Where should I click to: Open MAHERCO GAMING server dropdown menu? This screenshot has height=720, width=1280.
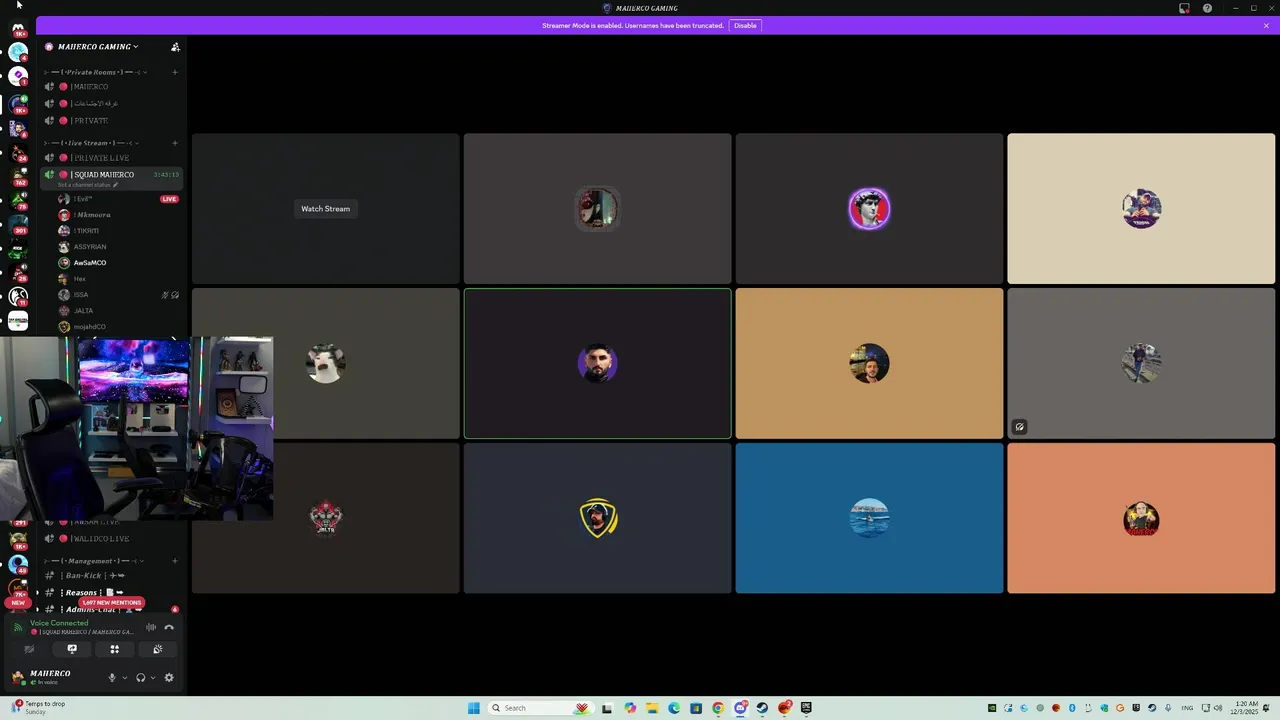(x=98, y=47)
